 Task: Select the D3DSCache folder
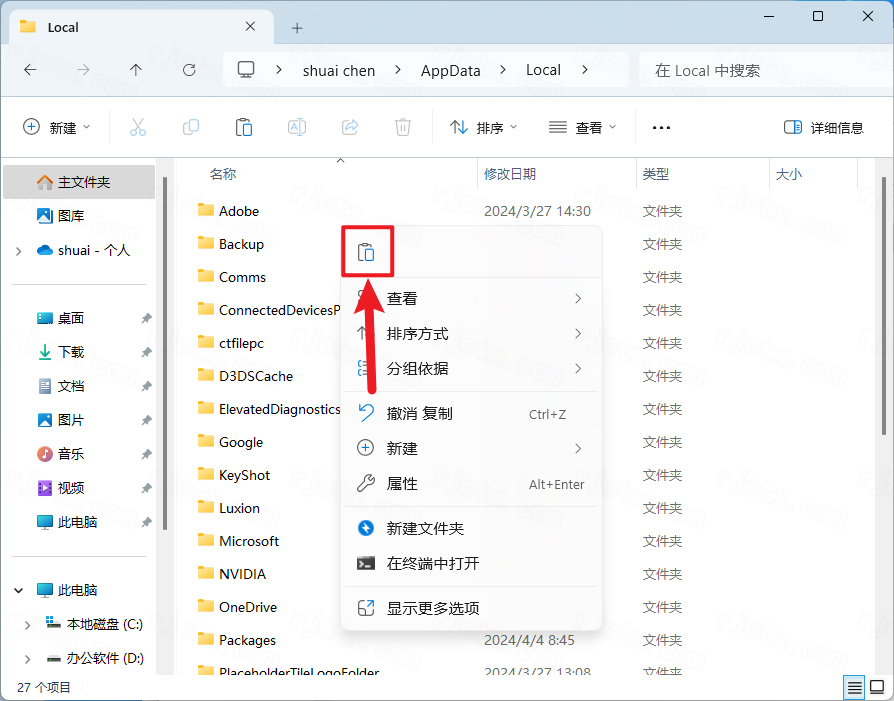[245, 376]
